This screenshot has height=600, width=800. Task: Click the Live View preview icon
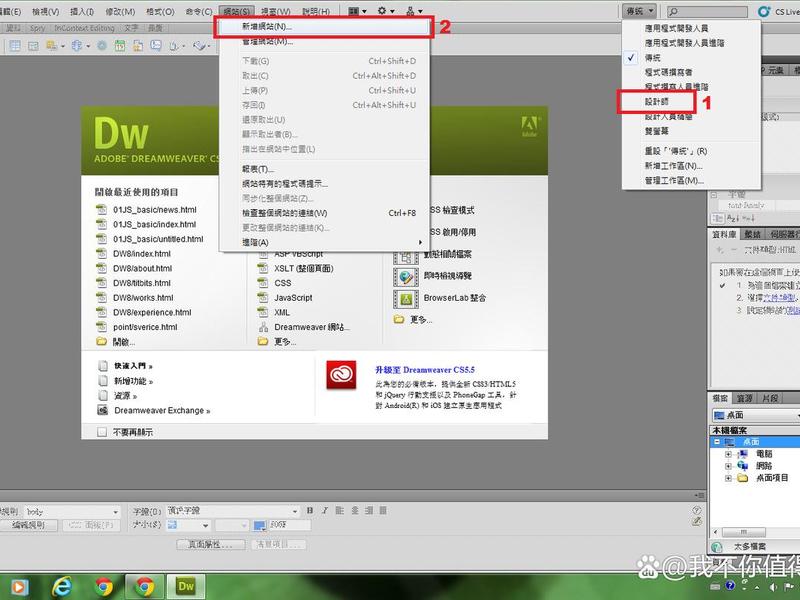pyautogui.click(x=406, y=277)
